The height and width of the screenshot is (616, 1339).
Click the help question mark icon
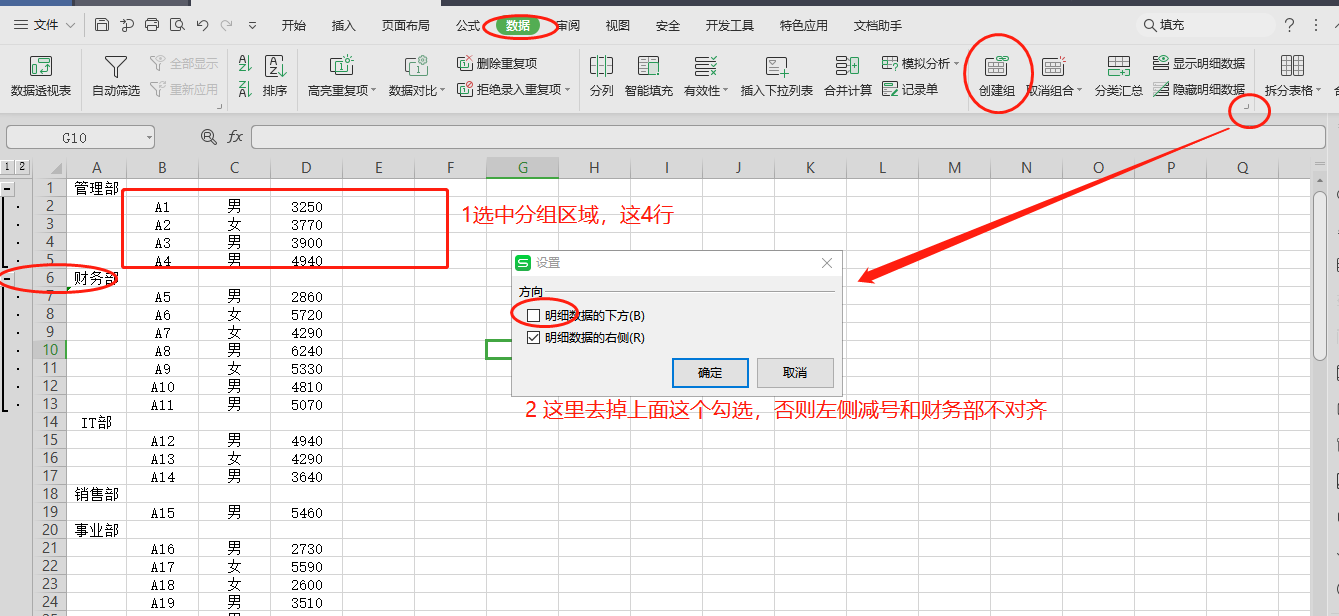[1289, 25]
